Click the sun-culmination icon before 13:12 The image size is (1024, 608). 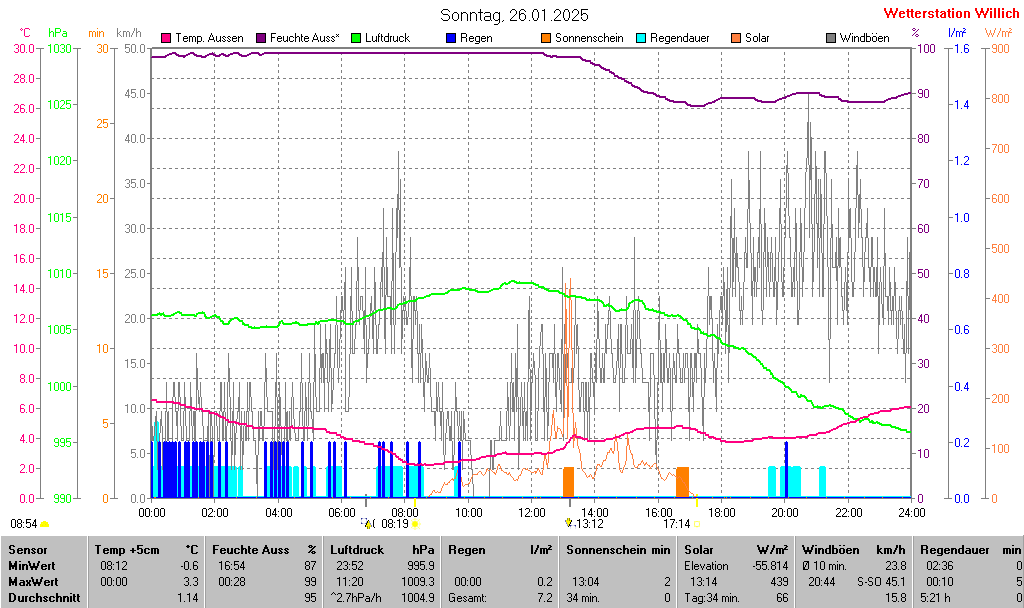tap(569, 523)
